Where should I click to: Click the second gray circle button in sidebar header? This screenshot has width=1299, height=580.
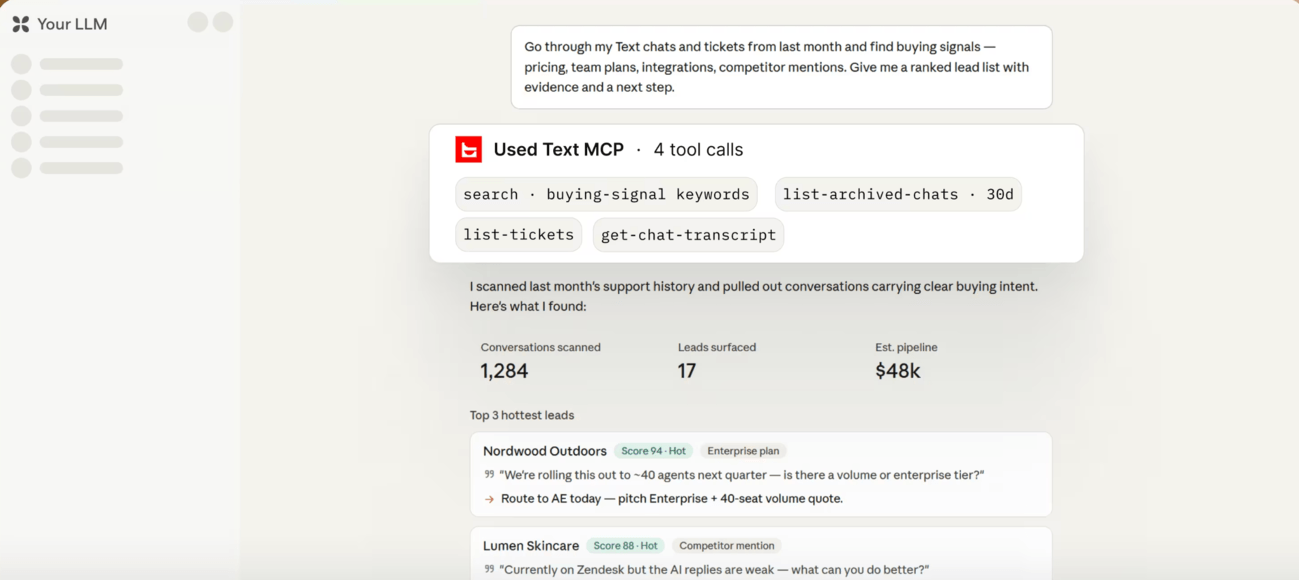click(x=223, y=22)
